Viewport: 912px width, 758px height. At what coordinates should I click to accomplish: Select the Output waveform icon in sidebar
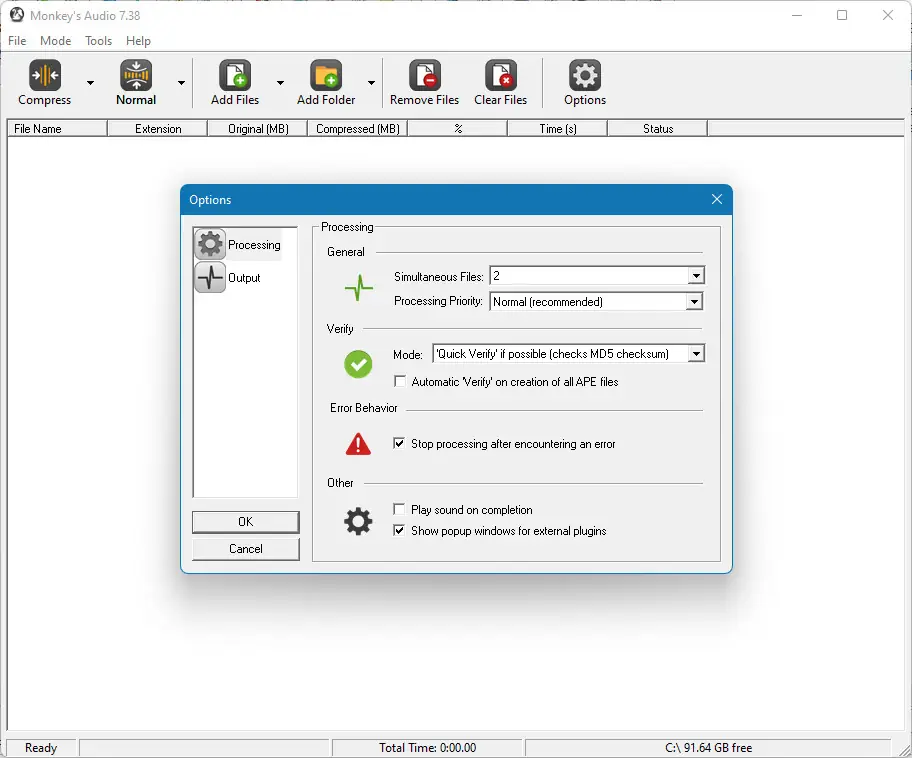[210, 277]
